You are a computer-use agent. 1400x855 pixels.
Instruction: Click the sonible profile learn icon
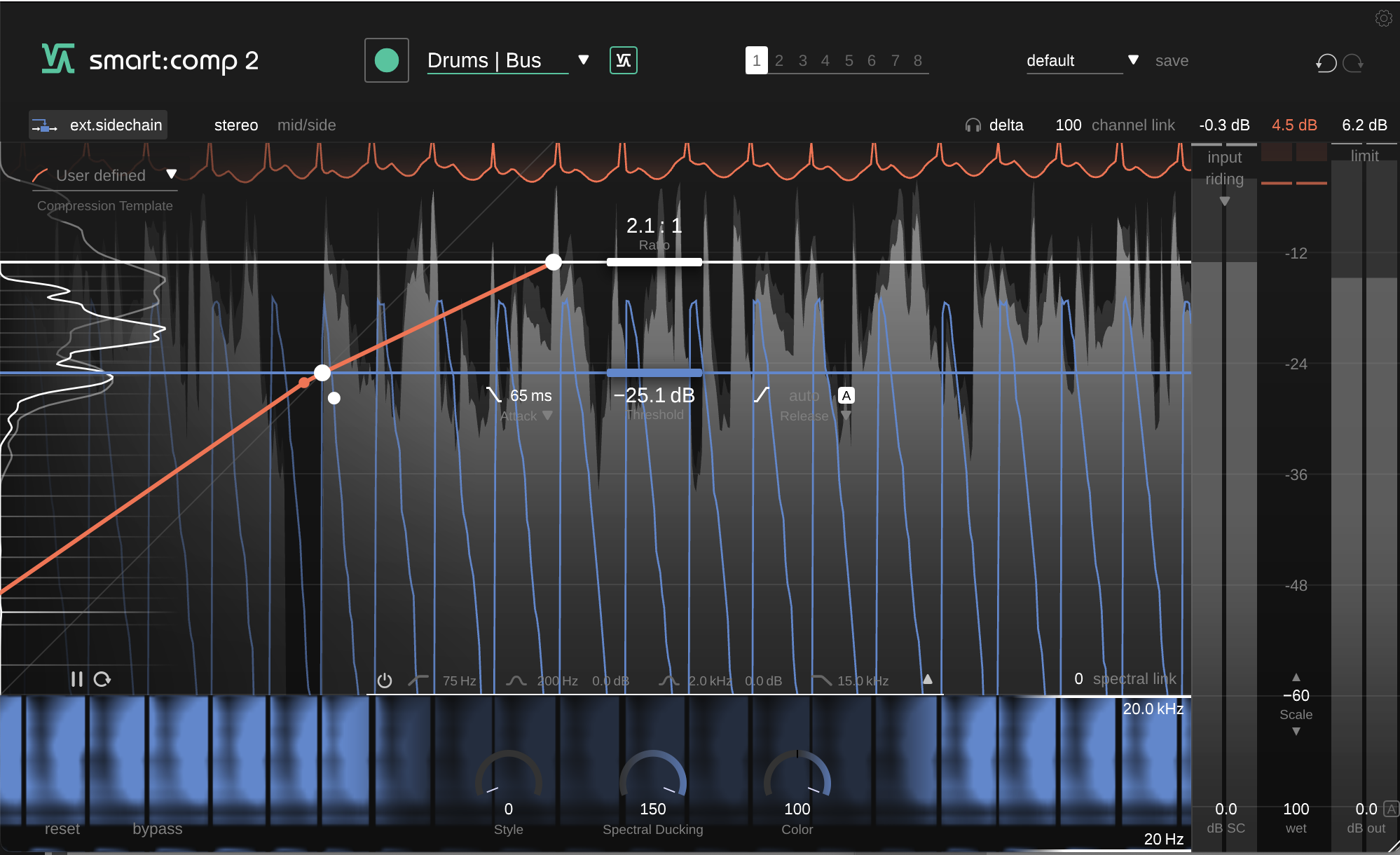tap(623, 60)
